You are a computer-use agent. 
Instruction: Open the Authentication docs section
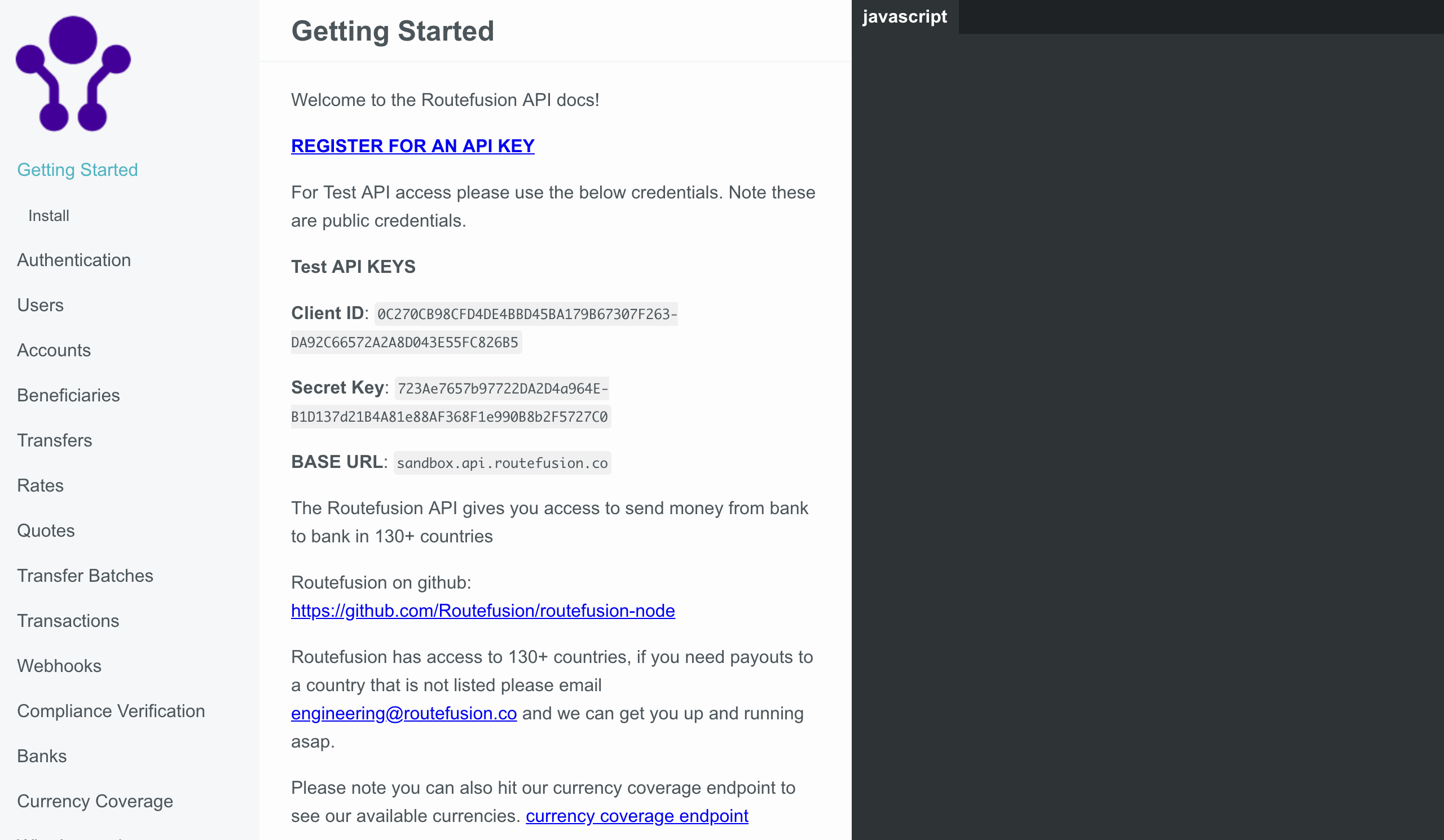(x=74, y=260)
